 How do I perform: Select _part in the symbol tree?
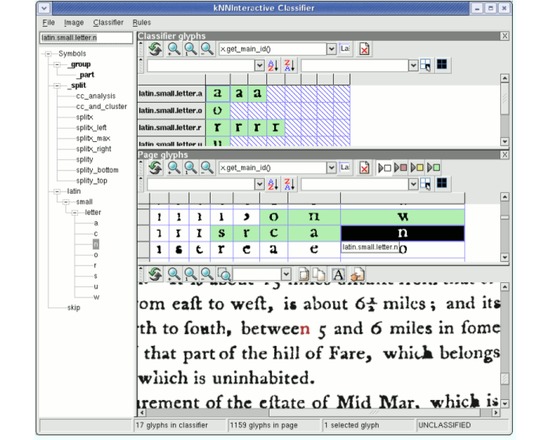coord(86,75)
